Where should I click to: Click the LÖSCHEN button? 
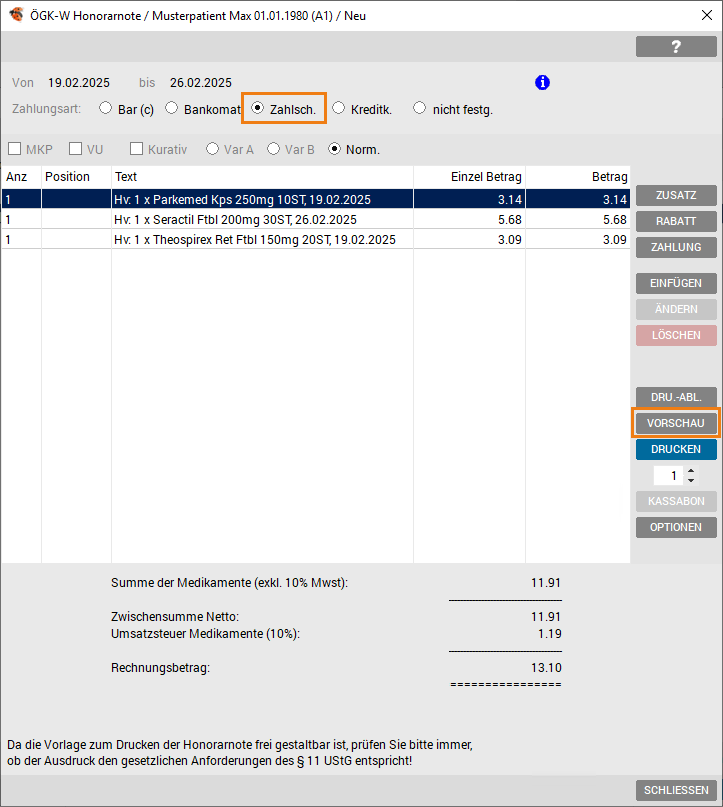[676, 336]
